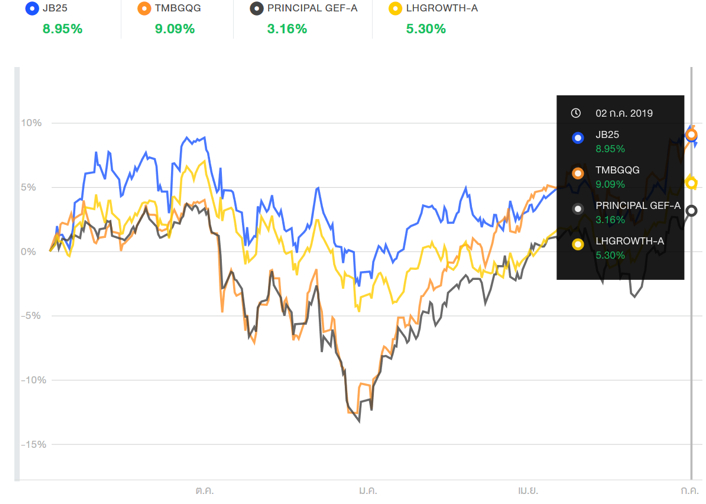
Task: Select the เม.ย. label on the time axis
Action: pos(528,490)
